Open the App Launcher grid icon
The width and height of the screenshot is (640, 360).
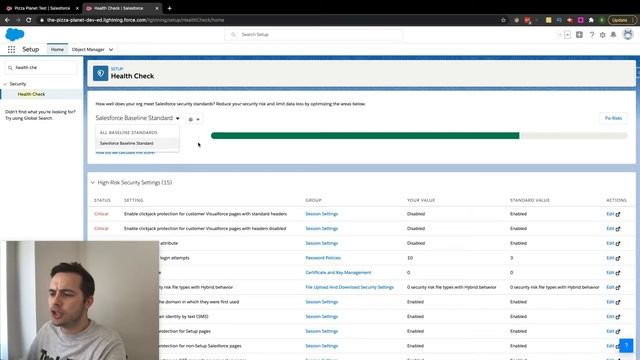[11, 49]
